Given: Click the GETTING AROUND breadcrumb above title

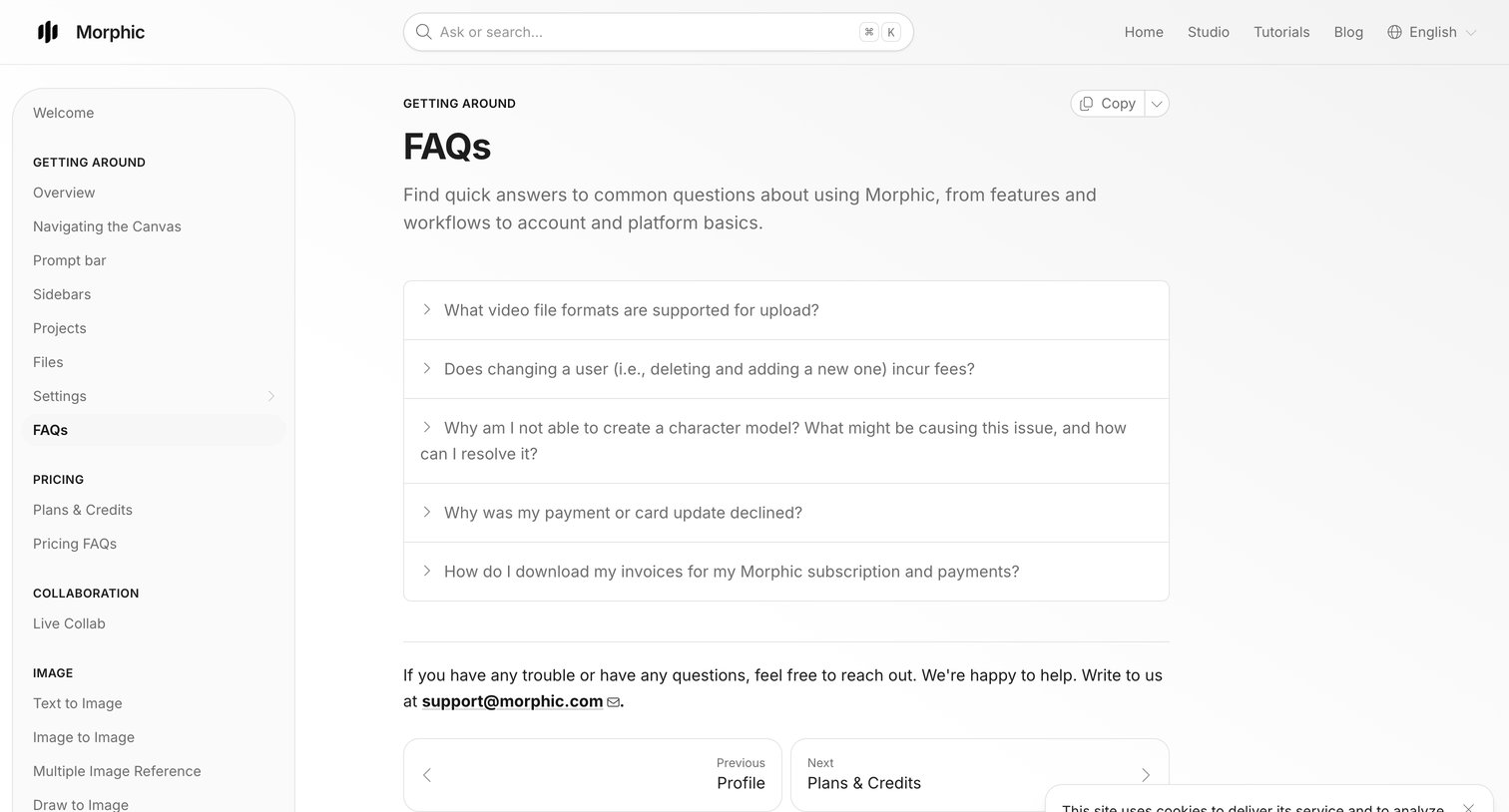Looking at the screenshot, I should (459, 104).
